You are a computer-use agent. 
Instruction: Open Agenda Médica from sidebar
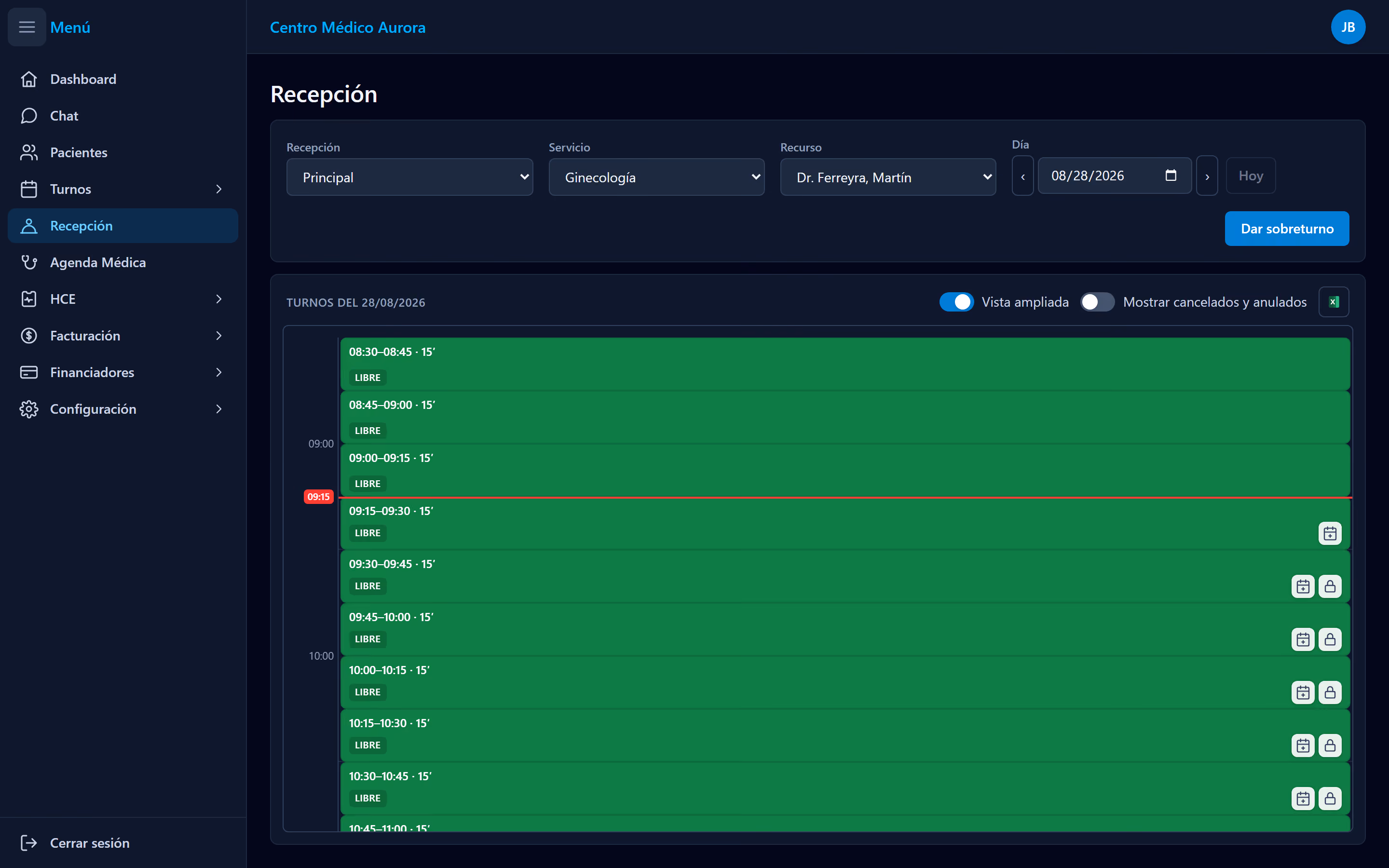click(123, 262)
